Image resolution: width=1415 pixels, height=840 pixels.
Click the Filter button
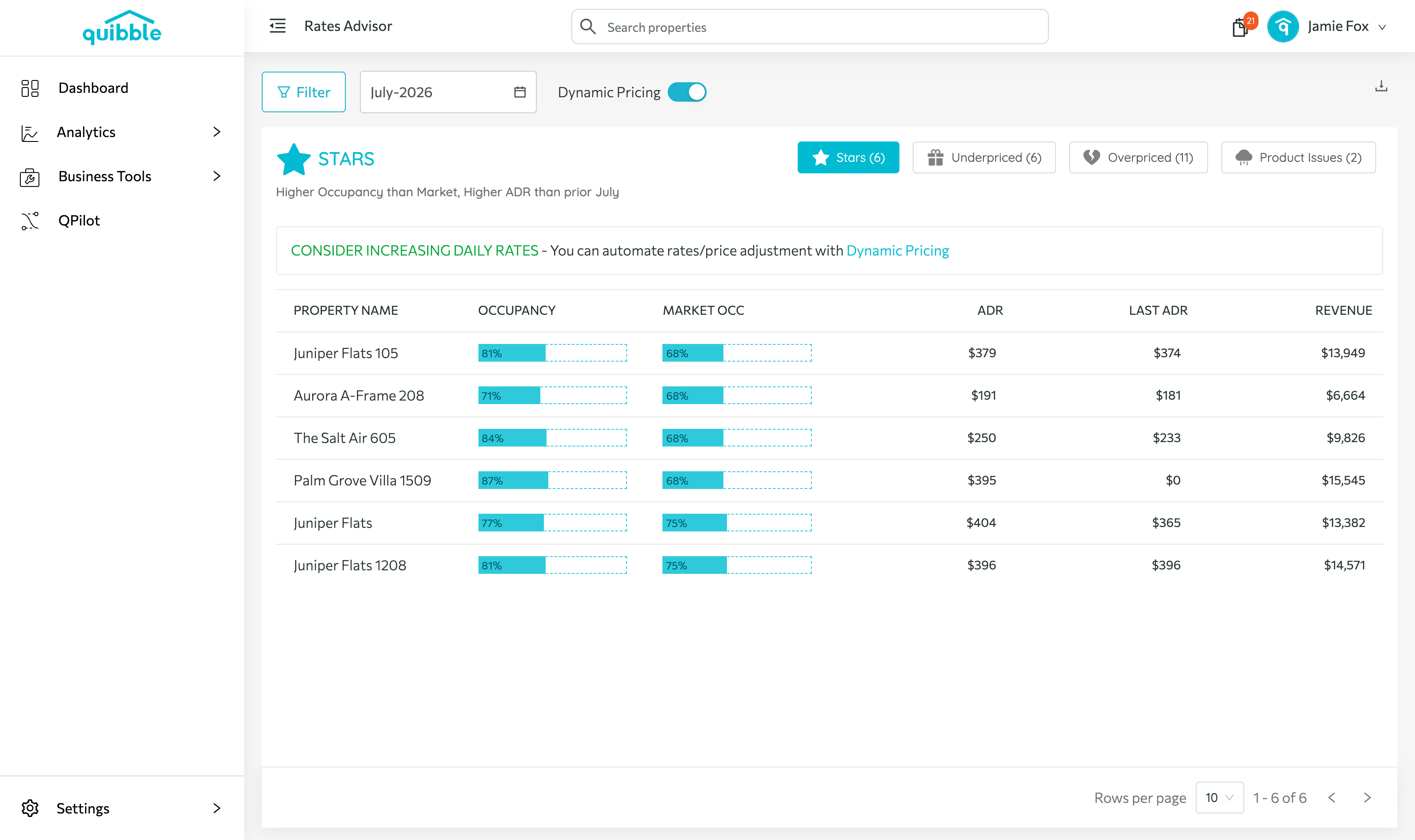coord(303,92)
